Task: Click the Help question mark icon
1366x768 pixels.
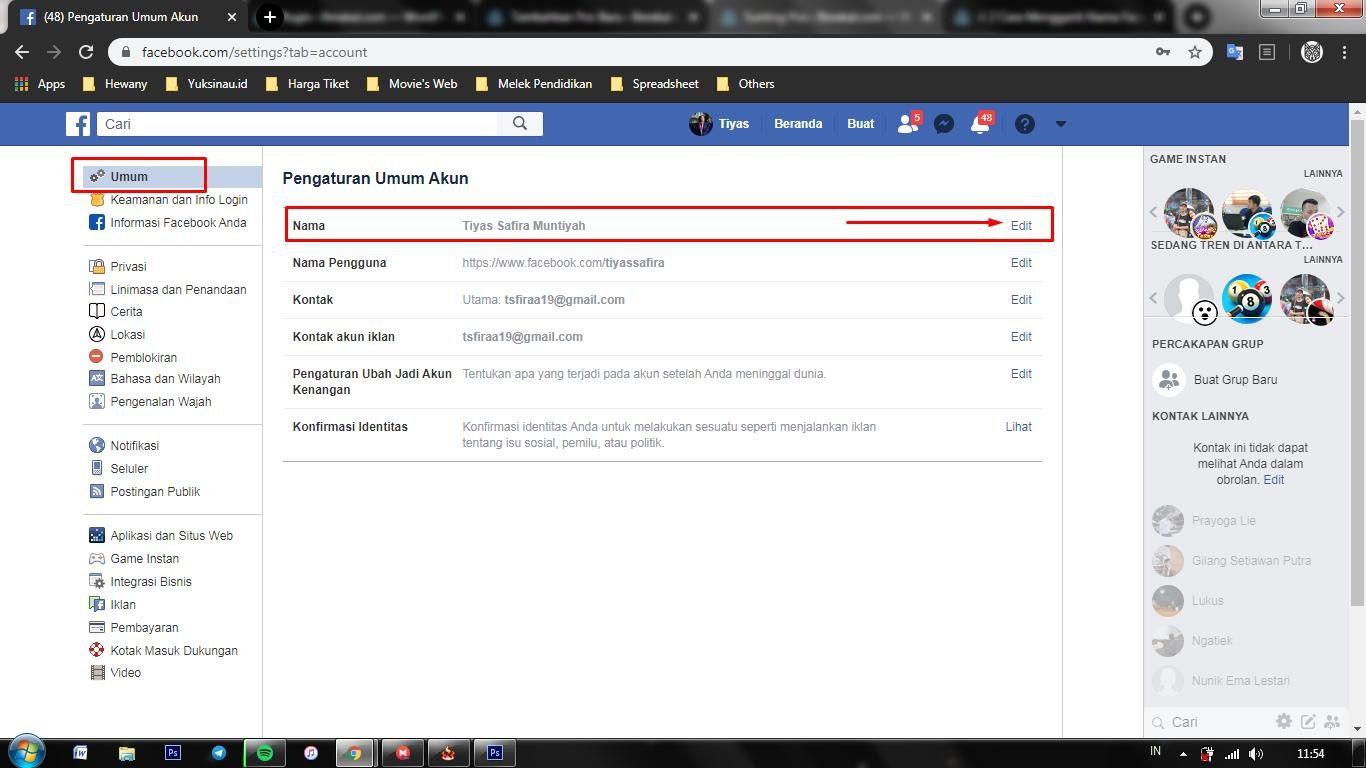Action: pos(1024,124)
